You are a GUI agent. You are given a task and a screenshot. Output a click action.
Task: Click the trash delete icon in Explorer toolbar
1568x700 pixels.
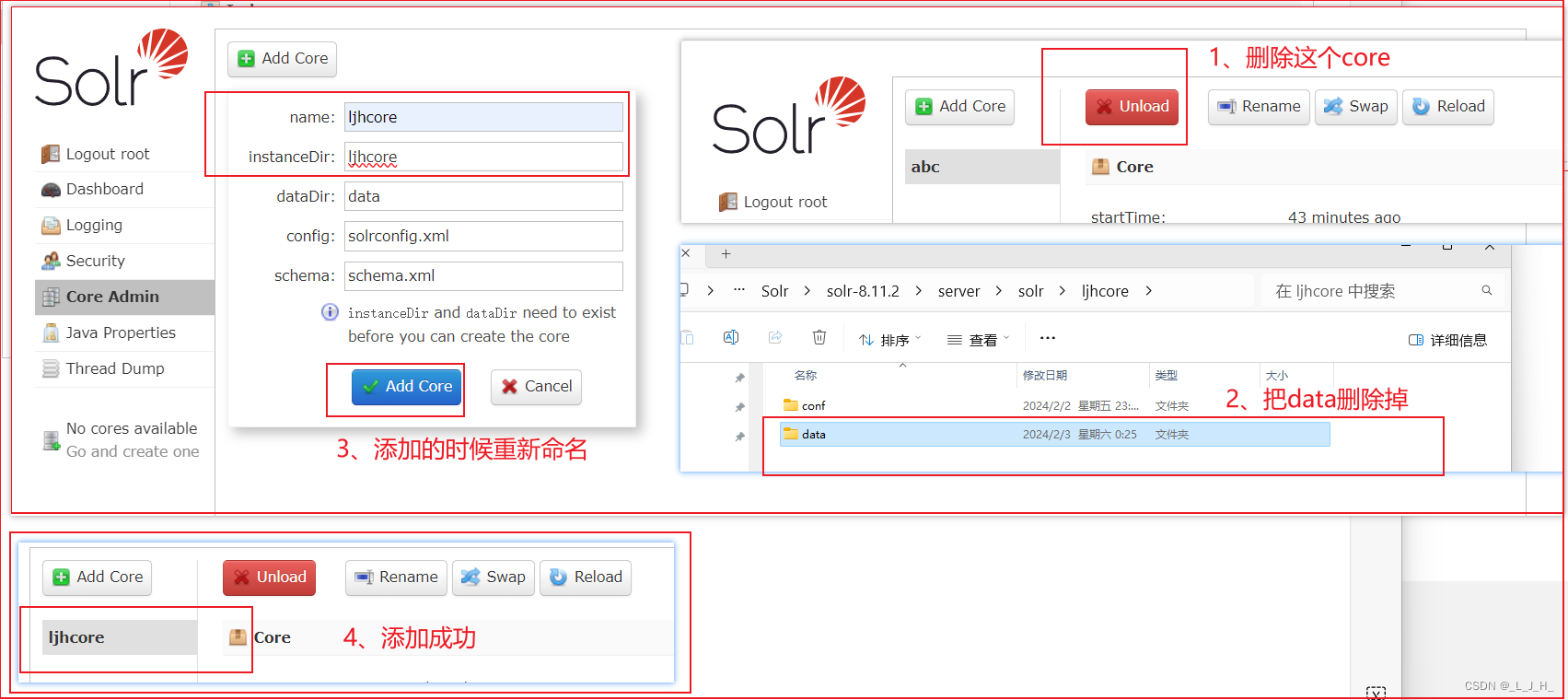coord(819,338)
